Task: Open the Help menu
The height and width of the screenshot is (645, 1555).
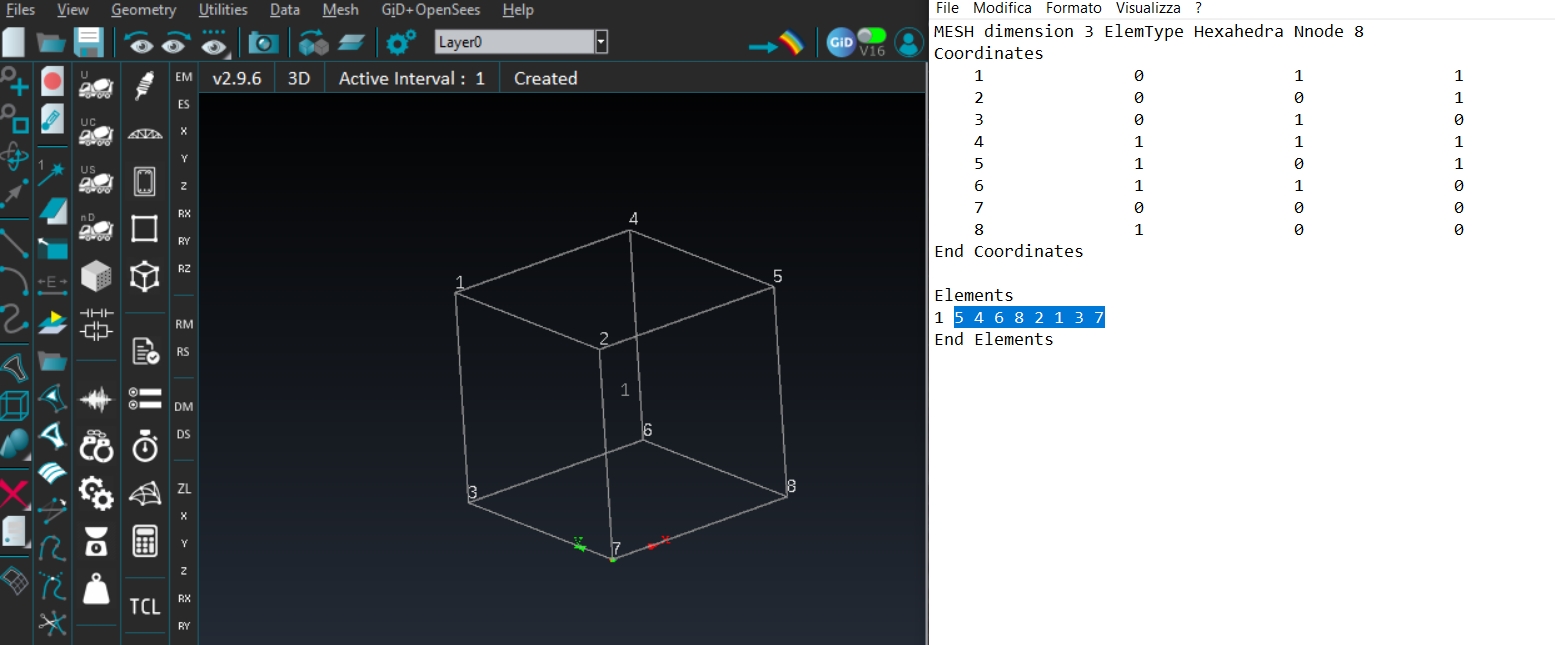Action: tap(518, 10)
